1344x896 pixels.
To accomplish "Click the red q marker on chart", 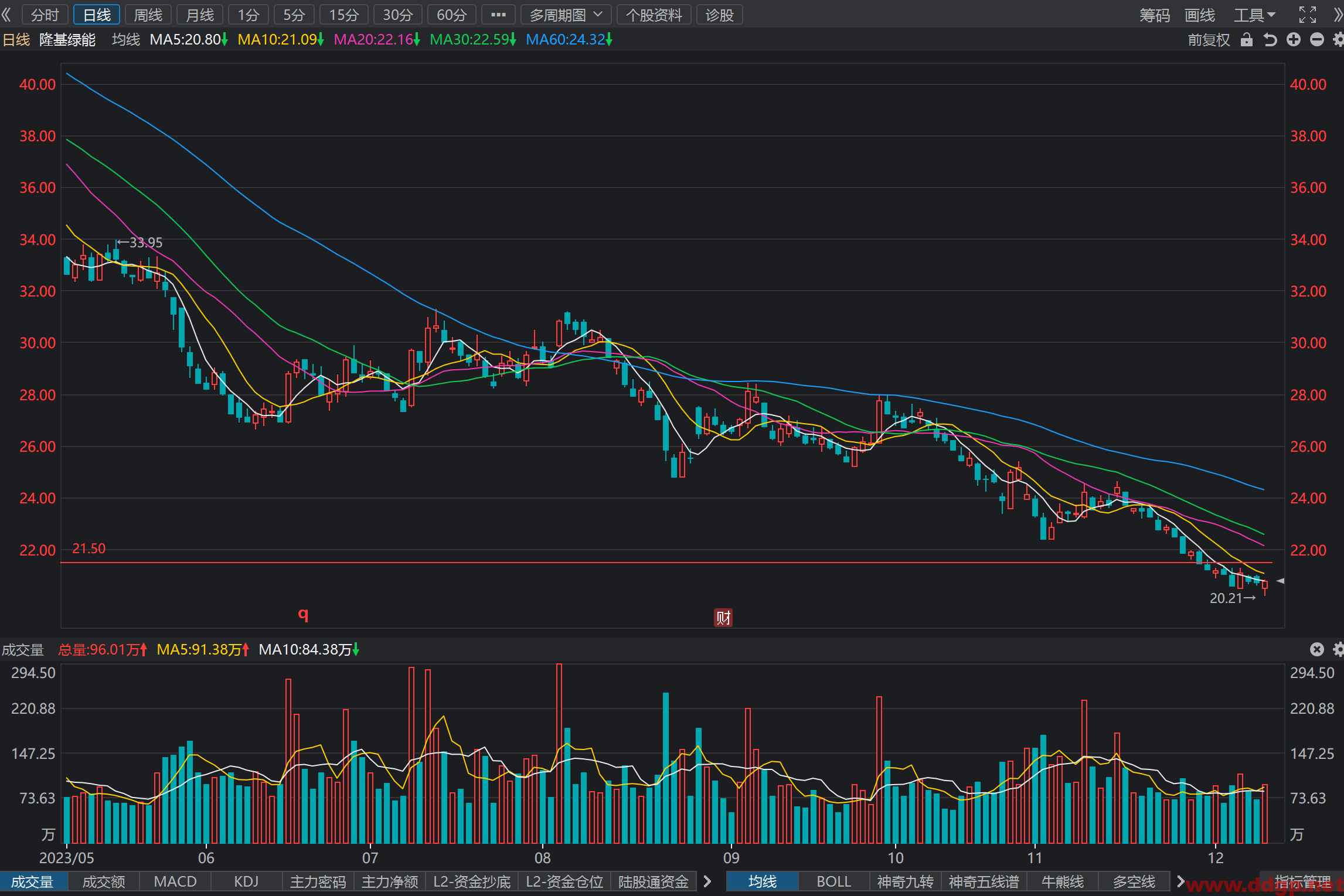I will coord(303,614).
